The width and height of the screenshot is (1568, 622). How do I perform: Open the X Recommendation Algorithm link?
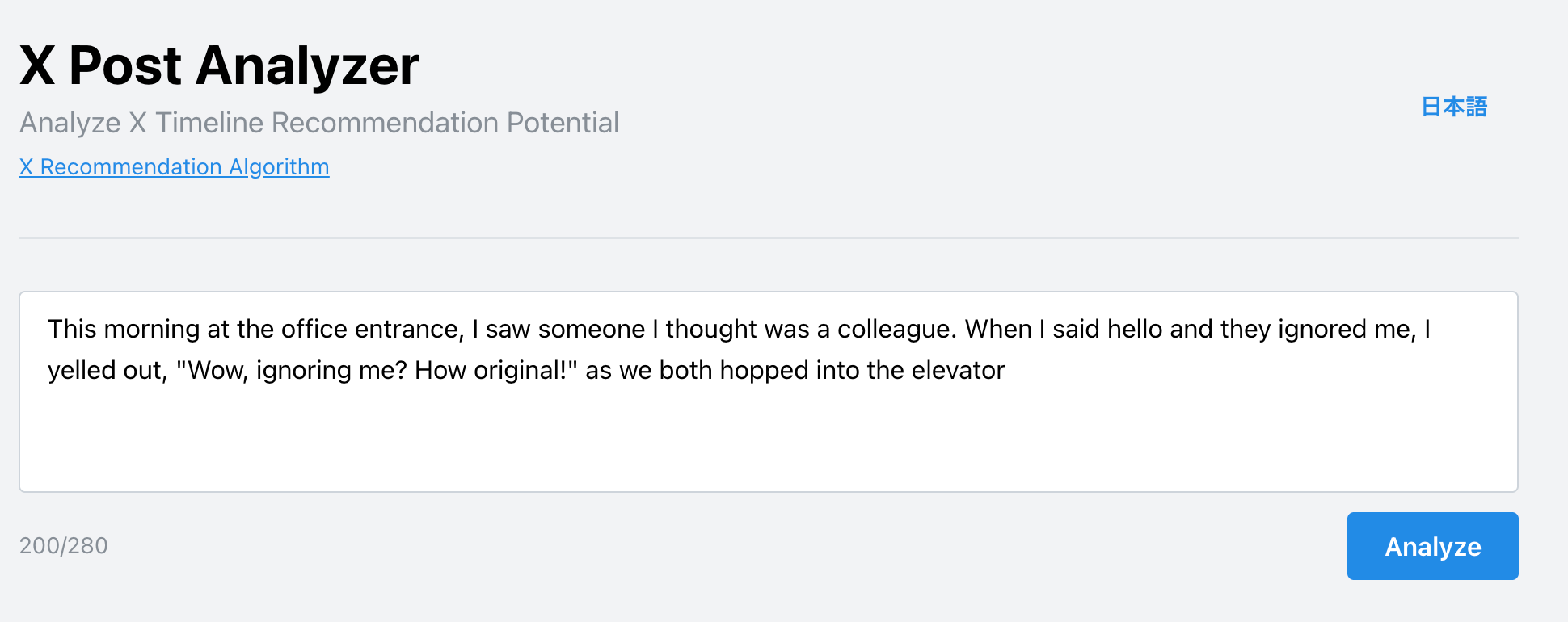click(x=174, y=166)
